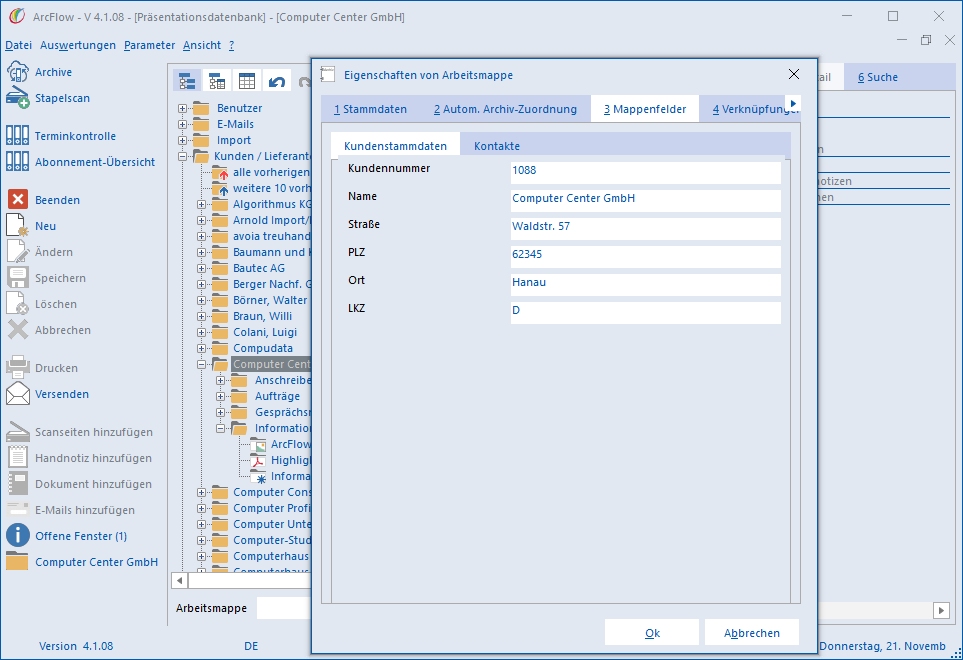Start Stapelscan from the sidebar
Viewport: 963px width, 660px height.
tap(17, 98)
